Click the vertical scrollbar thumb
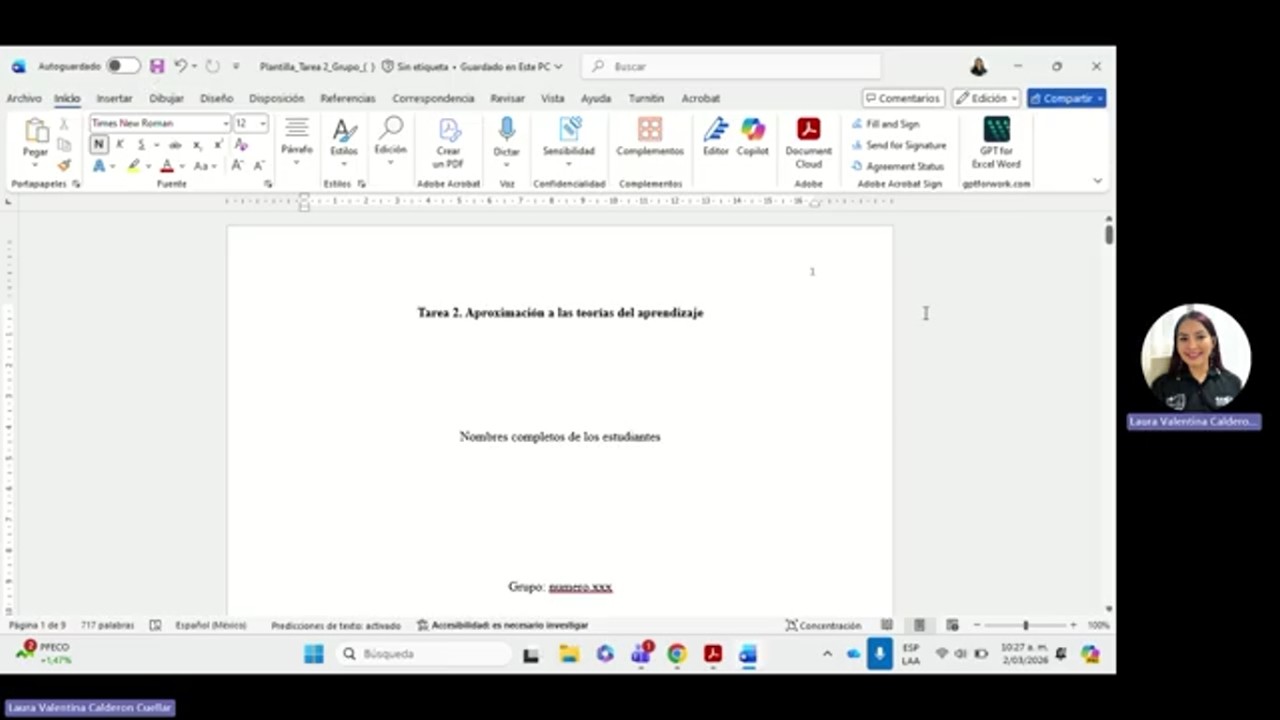This screenshot has width=1280, height=720. coord(1109,234)
